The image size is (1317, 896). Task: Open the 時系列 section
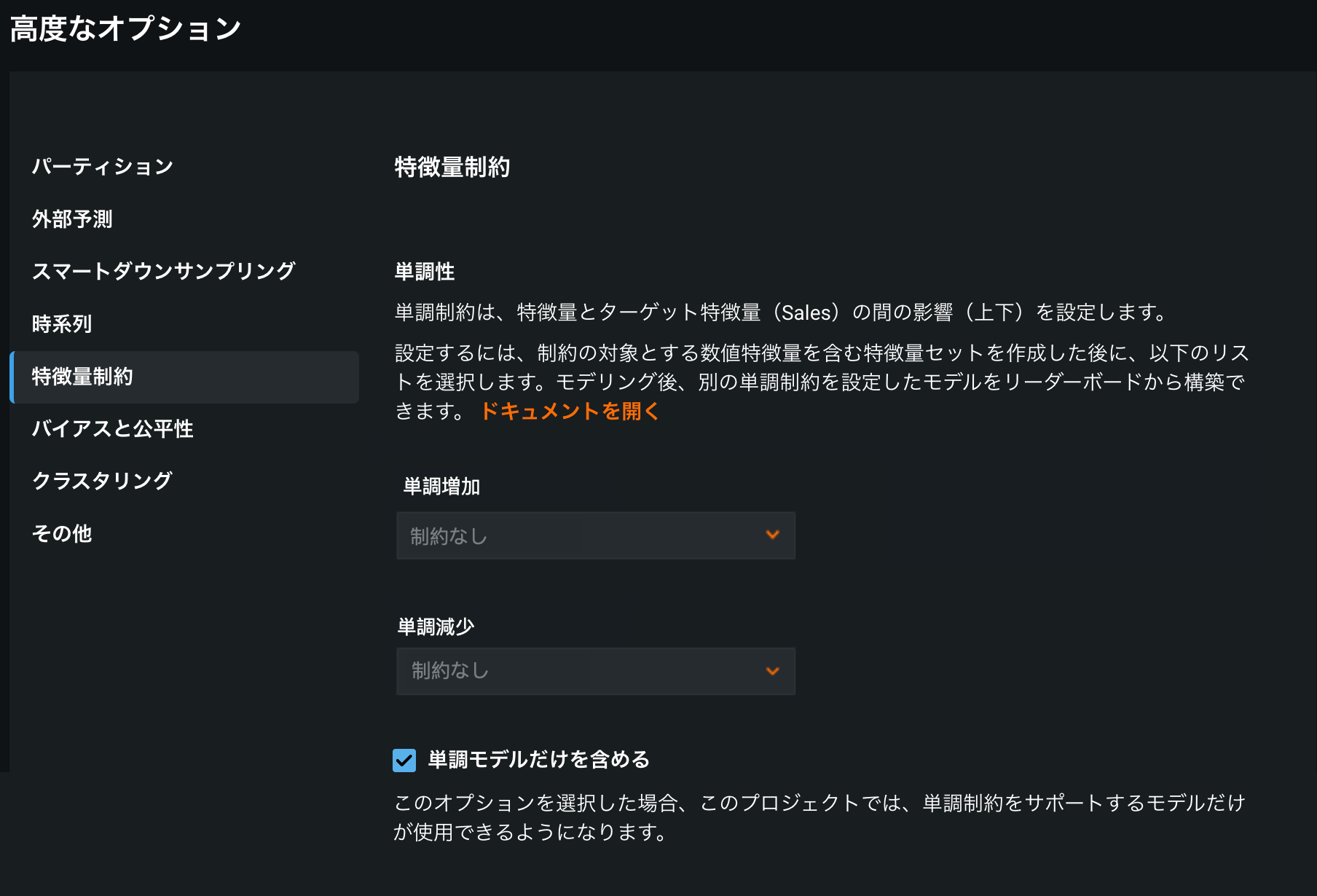(x=62, y=324)
